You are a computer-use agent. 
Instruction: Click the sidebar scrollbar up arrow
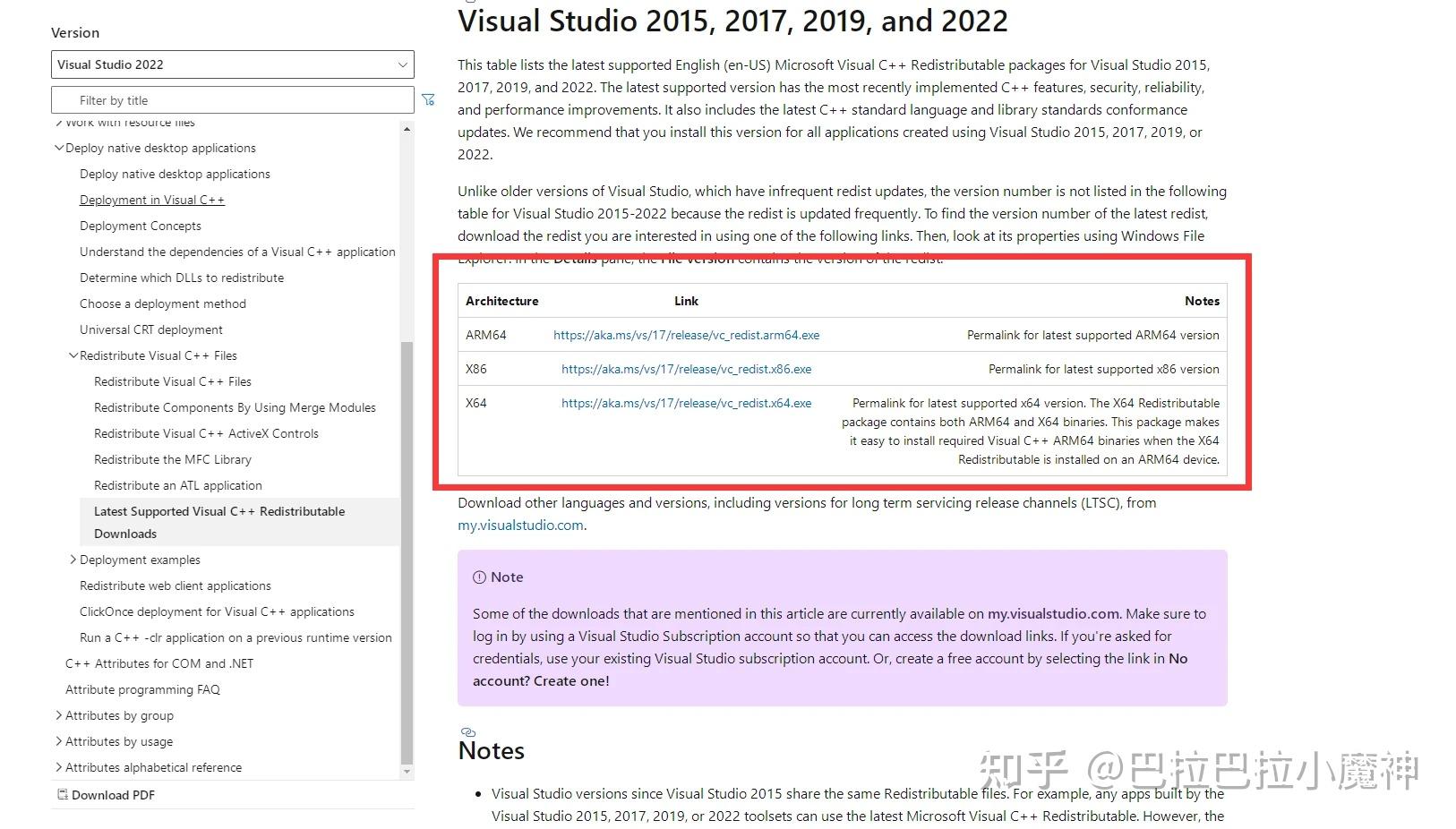(407, 130)
